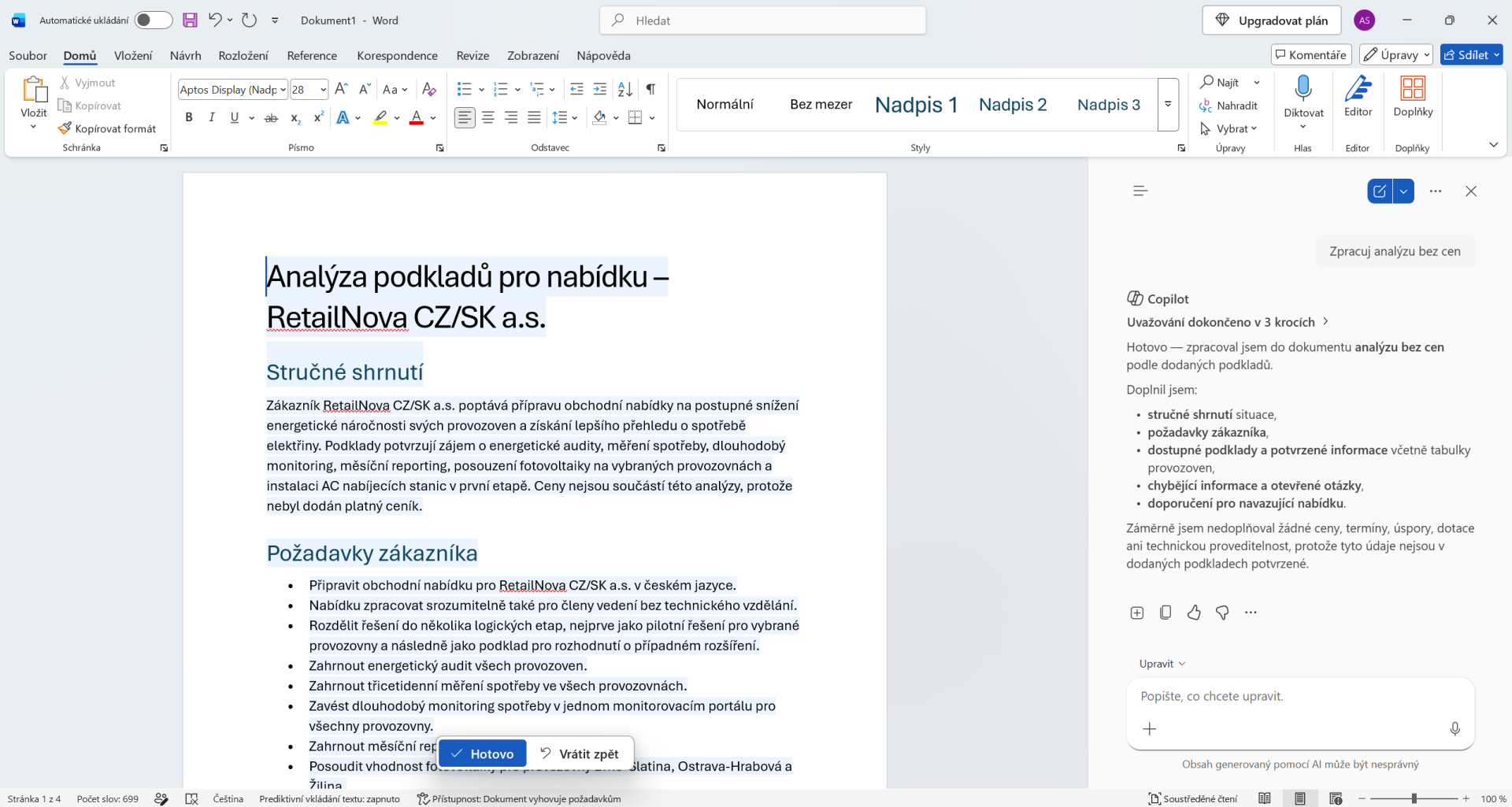Collapse the ribbon chevron
1512x807 pixels.
(x=1493, y=145)
